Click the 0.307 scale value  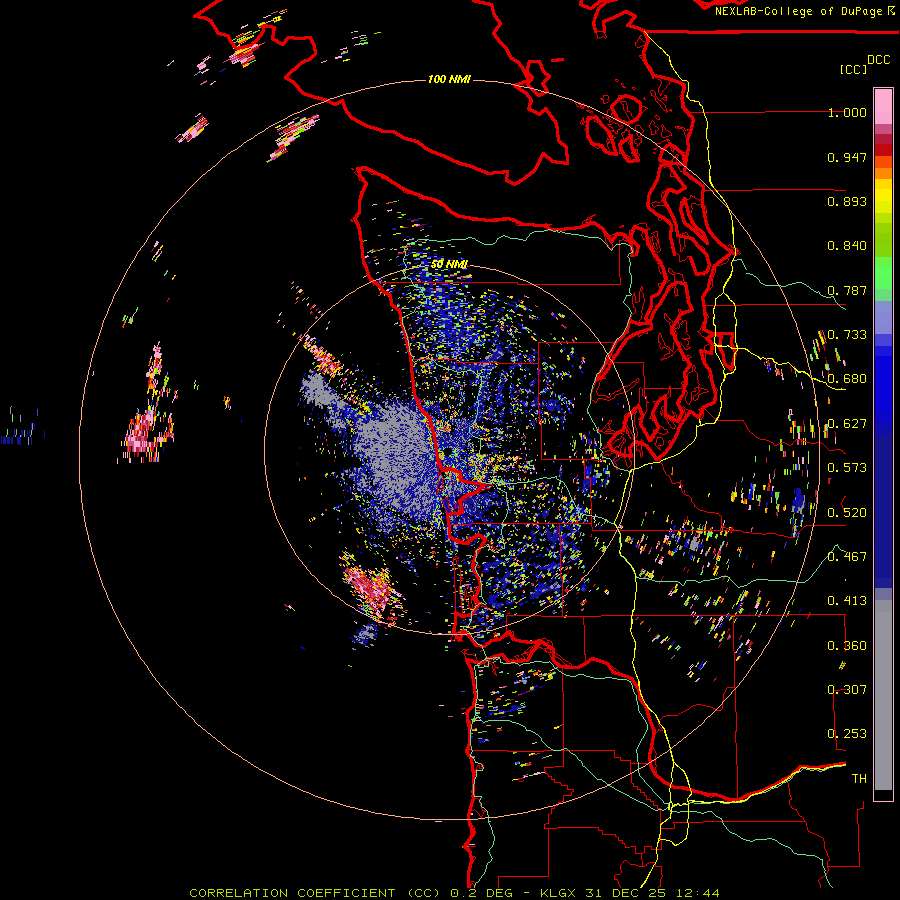click(x=847, y=690)
